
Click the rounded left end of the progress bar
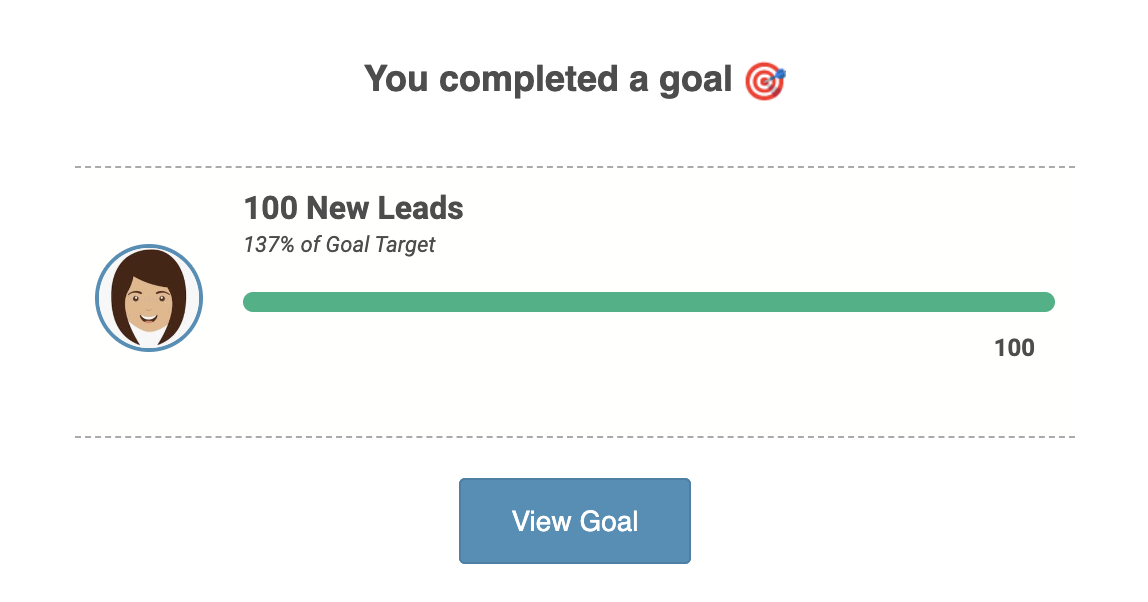252,302
